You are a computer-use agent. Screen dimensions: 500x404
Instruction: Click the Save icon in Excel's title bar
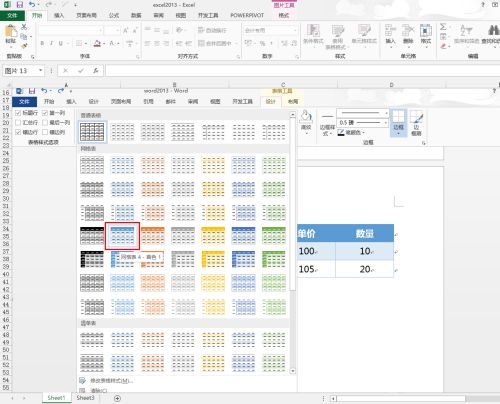[20, 5]
